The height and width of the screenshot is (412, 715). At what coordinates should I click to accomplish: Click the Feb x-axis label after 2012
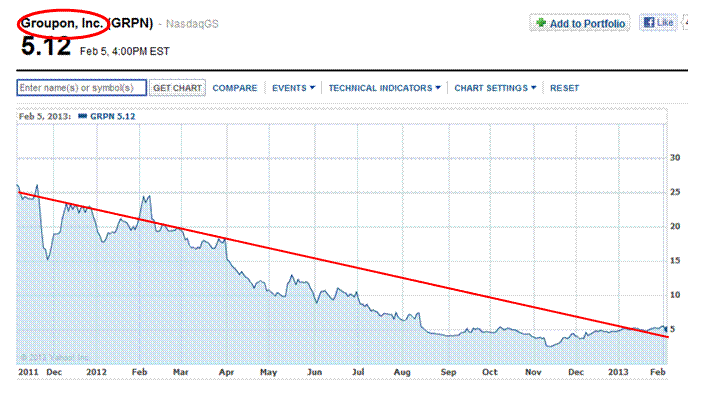coord(140,372)
